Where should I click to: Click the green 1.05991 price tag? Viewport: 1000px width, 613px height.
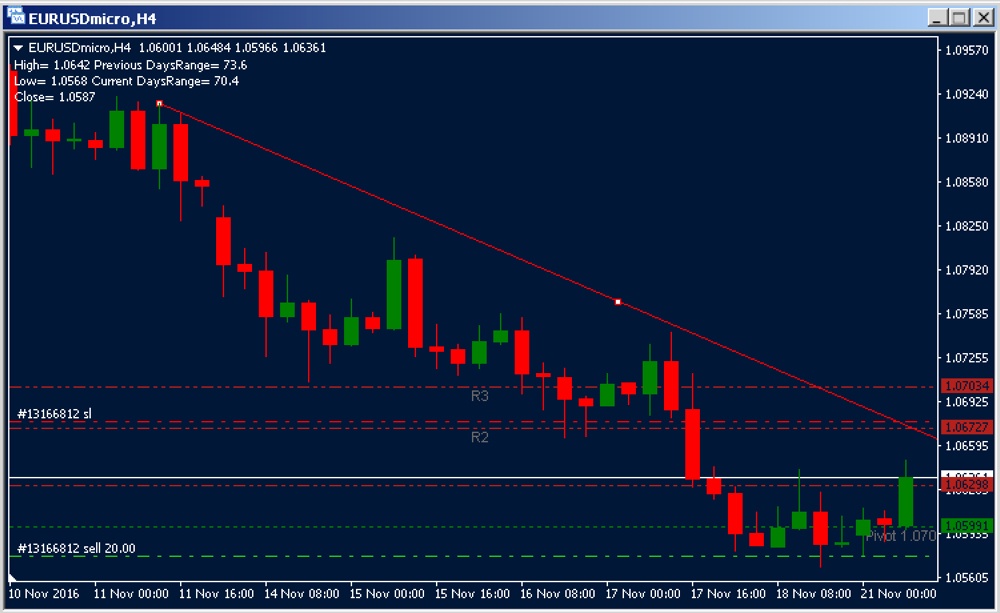[966, 525]
